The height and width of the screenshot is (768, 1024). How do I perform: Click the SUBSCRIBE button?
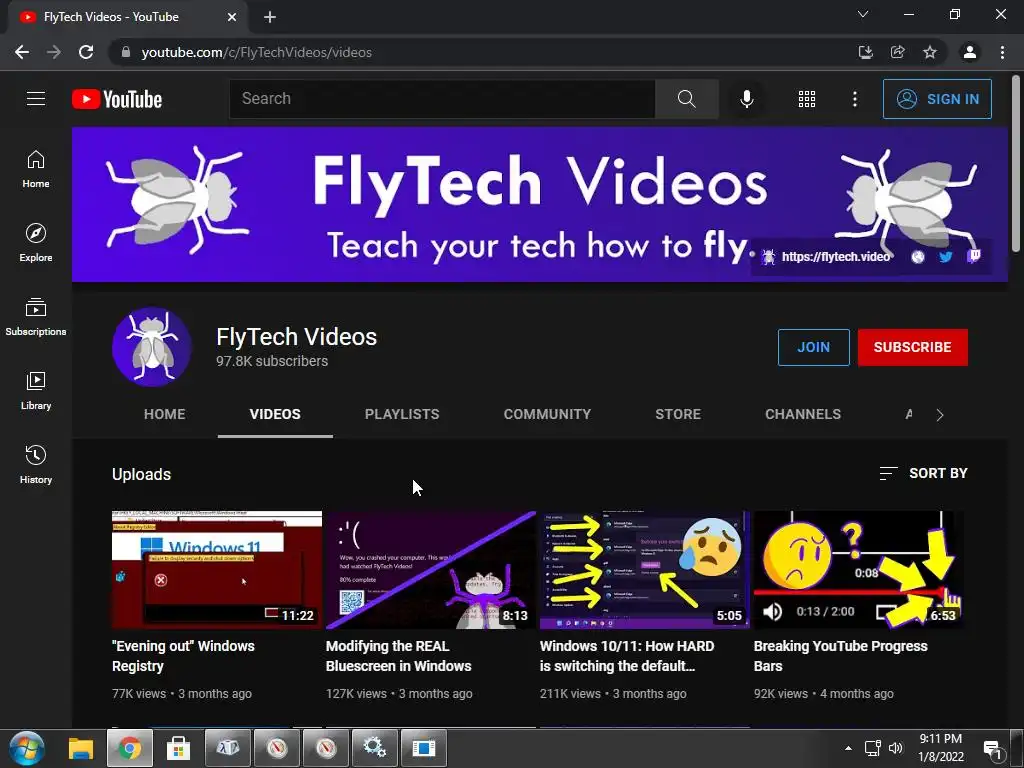coord(912,347)
